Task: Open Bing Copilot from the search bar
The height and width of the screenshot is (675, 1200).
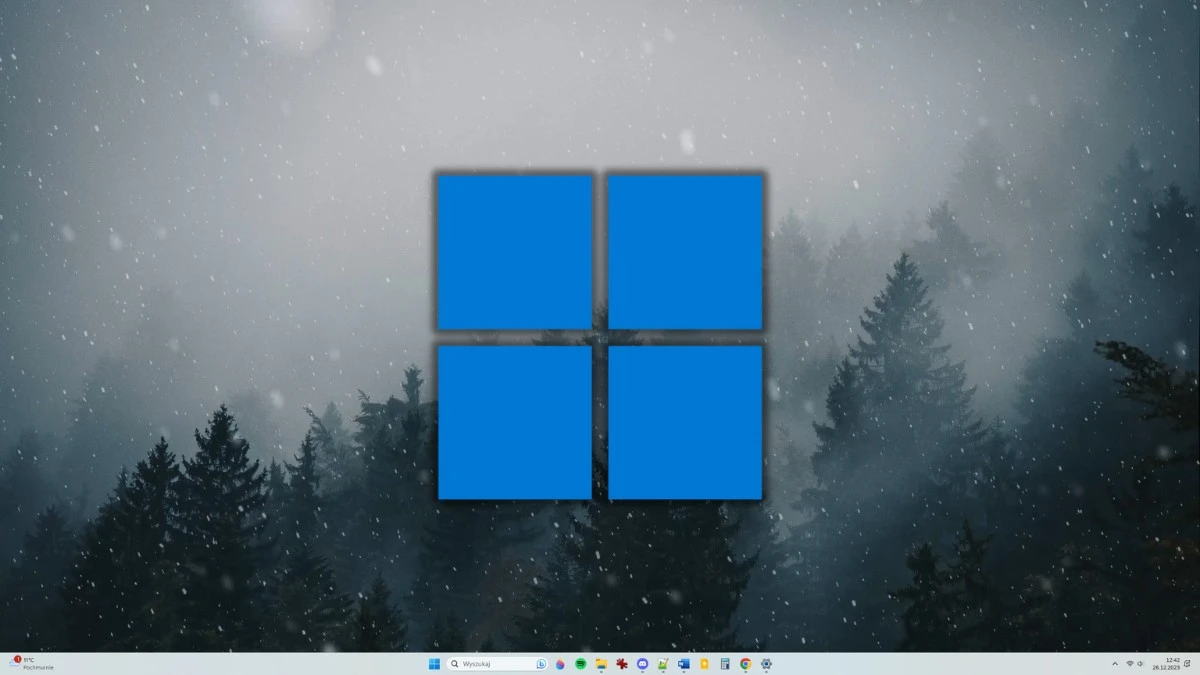Action: click(540, 663)
